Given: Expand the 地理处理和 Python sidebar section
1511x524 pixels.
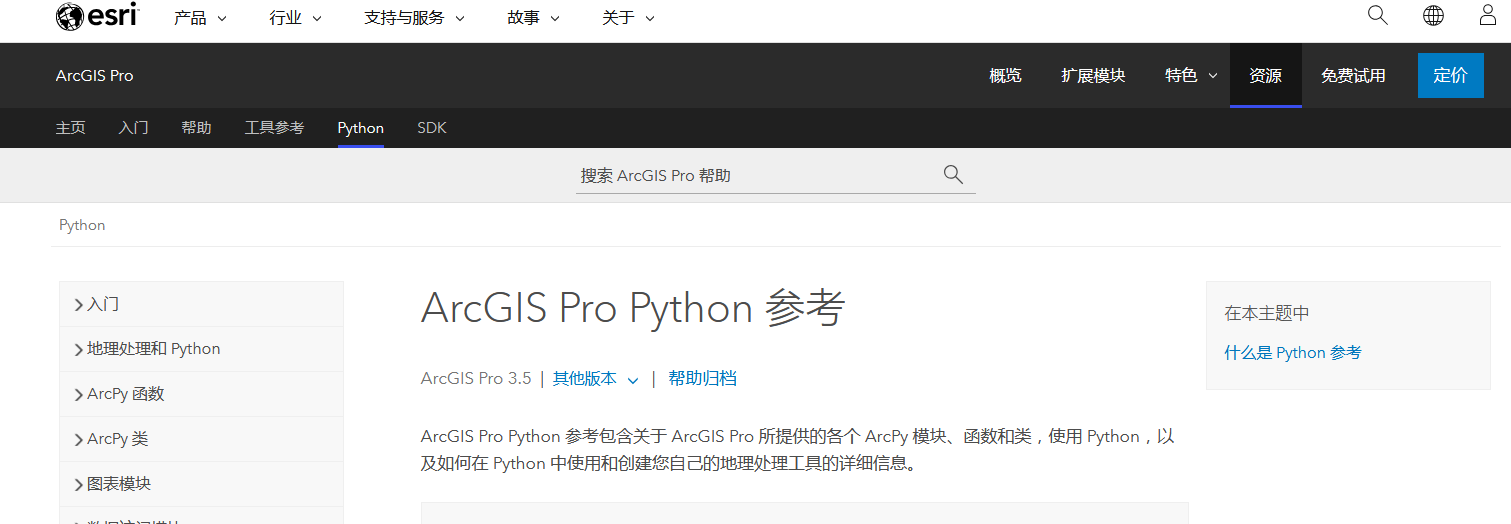Looking at the screenshot, I should click(201, 349).
